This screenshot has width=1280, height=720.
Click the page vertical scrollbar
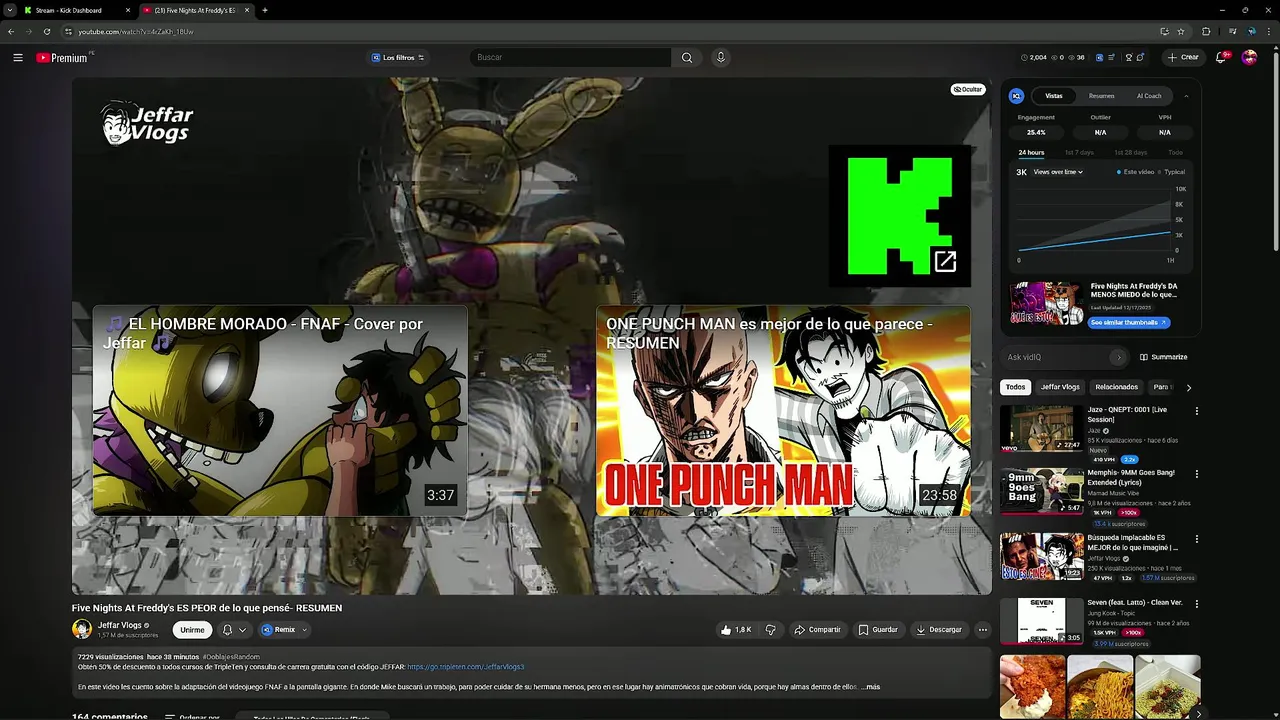click(x=1275, y=150)
